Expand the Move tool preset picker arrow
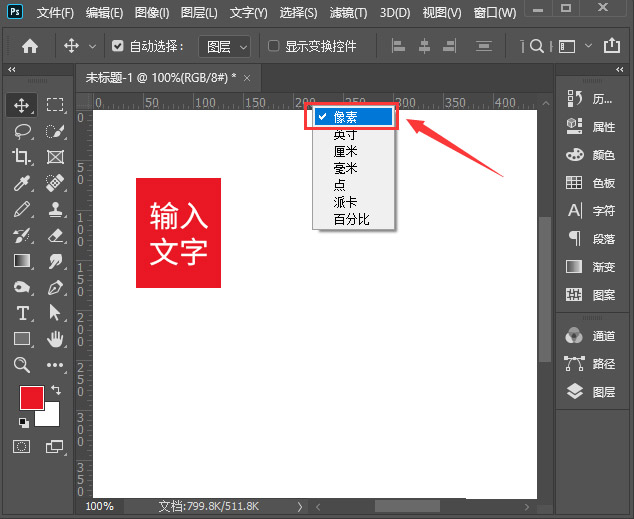 pos(93,46)
